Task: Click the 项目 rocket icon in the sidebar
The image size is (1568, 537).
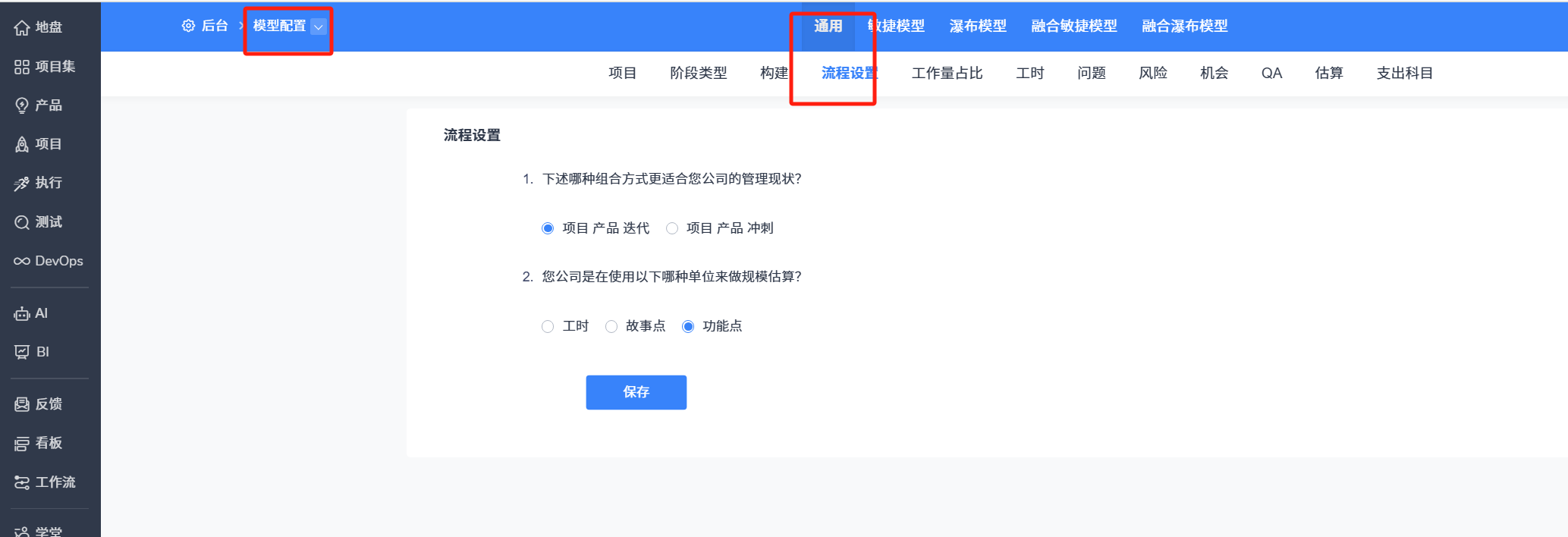Action: tap(22, 144)
